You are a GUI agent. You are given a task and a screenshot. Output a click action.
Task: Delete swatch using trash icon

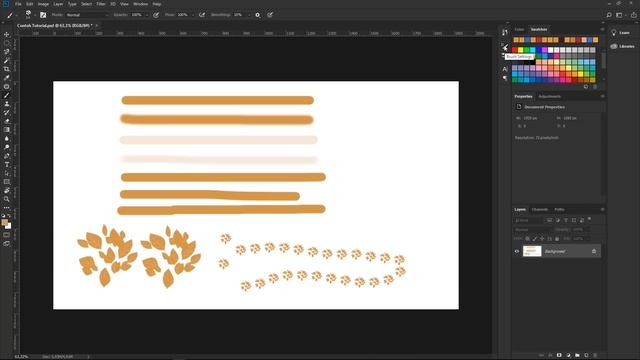tap(595, 87)
